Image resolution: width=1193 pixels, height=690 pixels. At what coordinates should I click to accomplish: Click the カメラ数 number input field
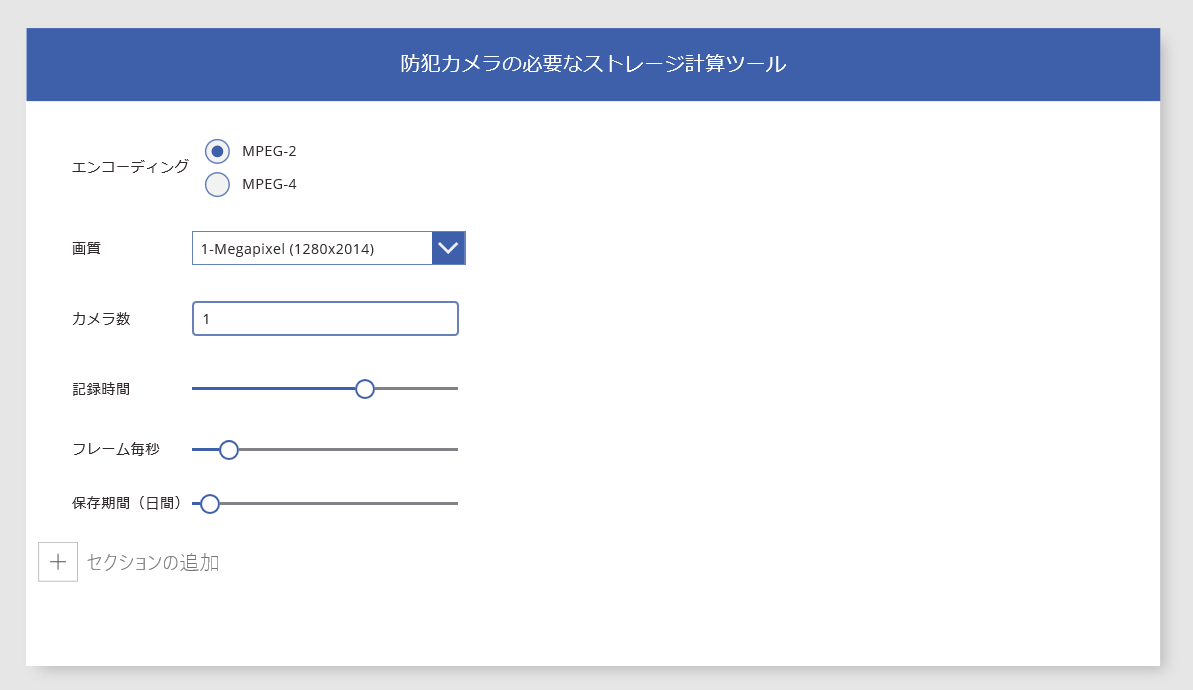point(325,318)
